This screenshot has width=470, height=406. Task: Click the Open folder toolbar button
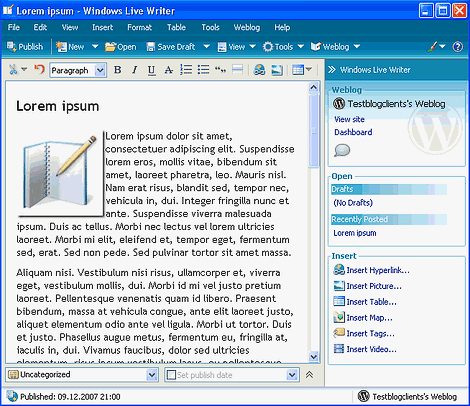[120, 47]
